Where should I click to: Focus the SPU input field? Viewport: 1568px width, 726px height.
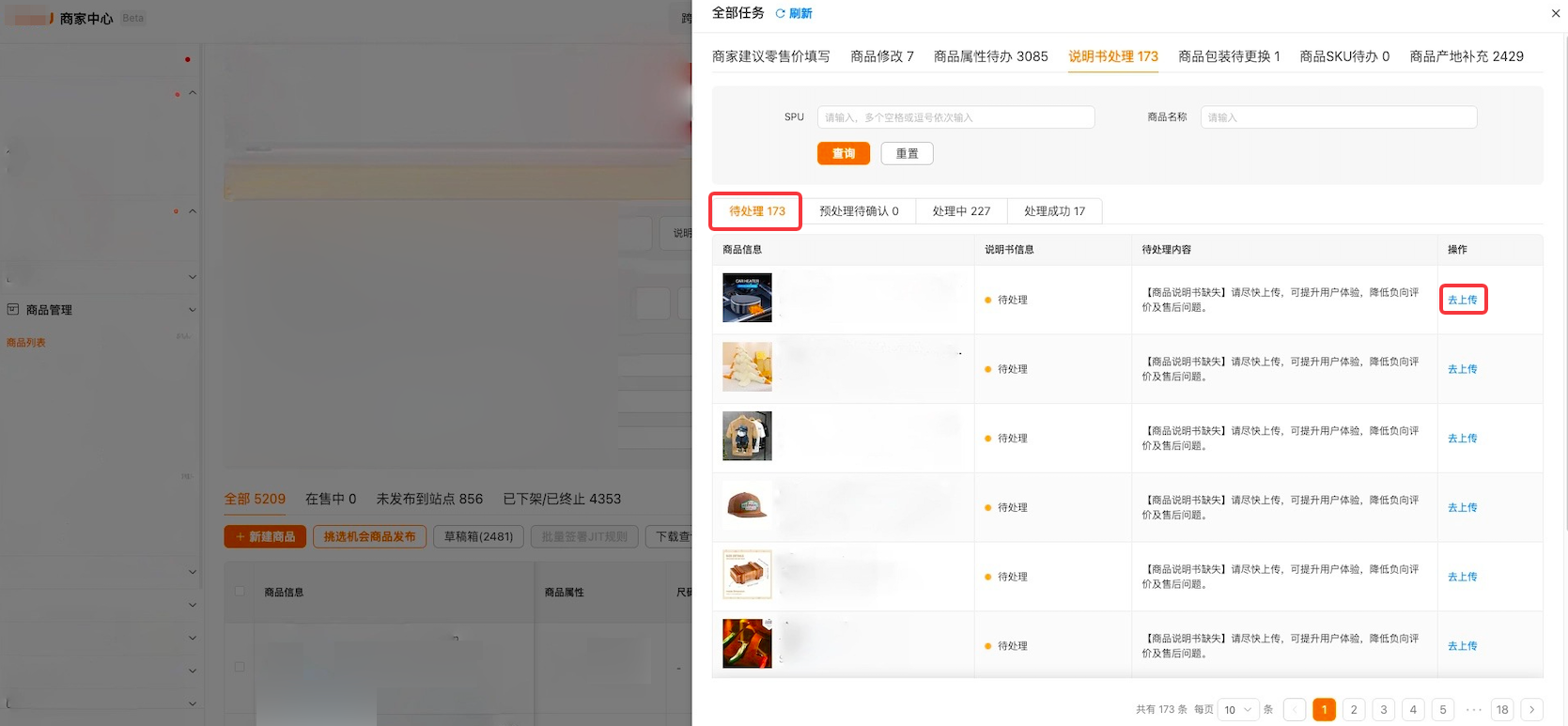click(x=955, y=117)
